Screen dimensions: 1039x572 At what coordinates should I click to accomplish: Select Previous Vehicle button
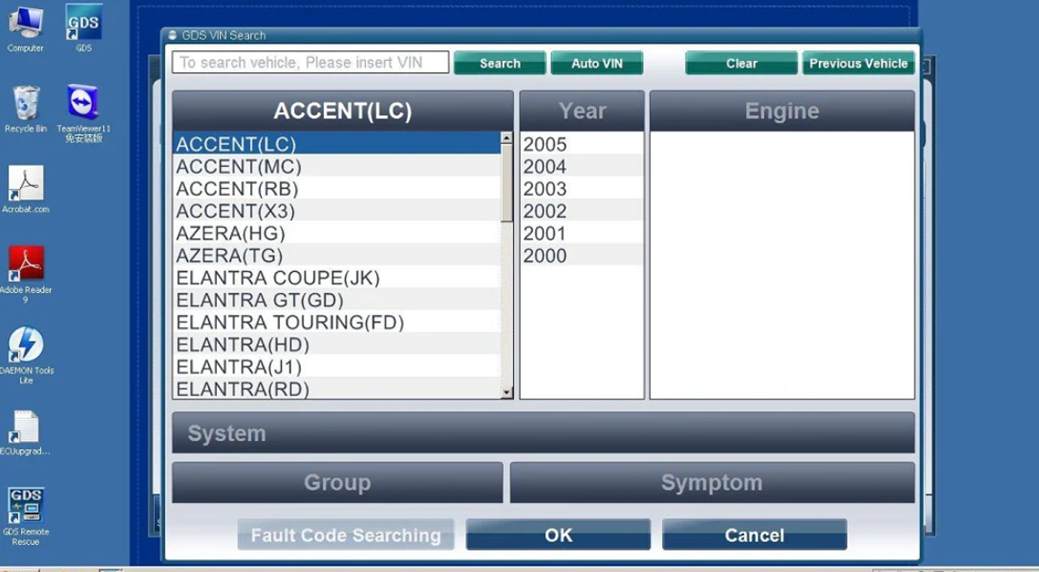pos(858,63)
